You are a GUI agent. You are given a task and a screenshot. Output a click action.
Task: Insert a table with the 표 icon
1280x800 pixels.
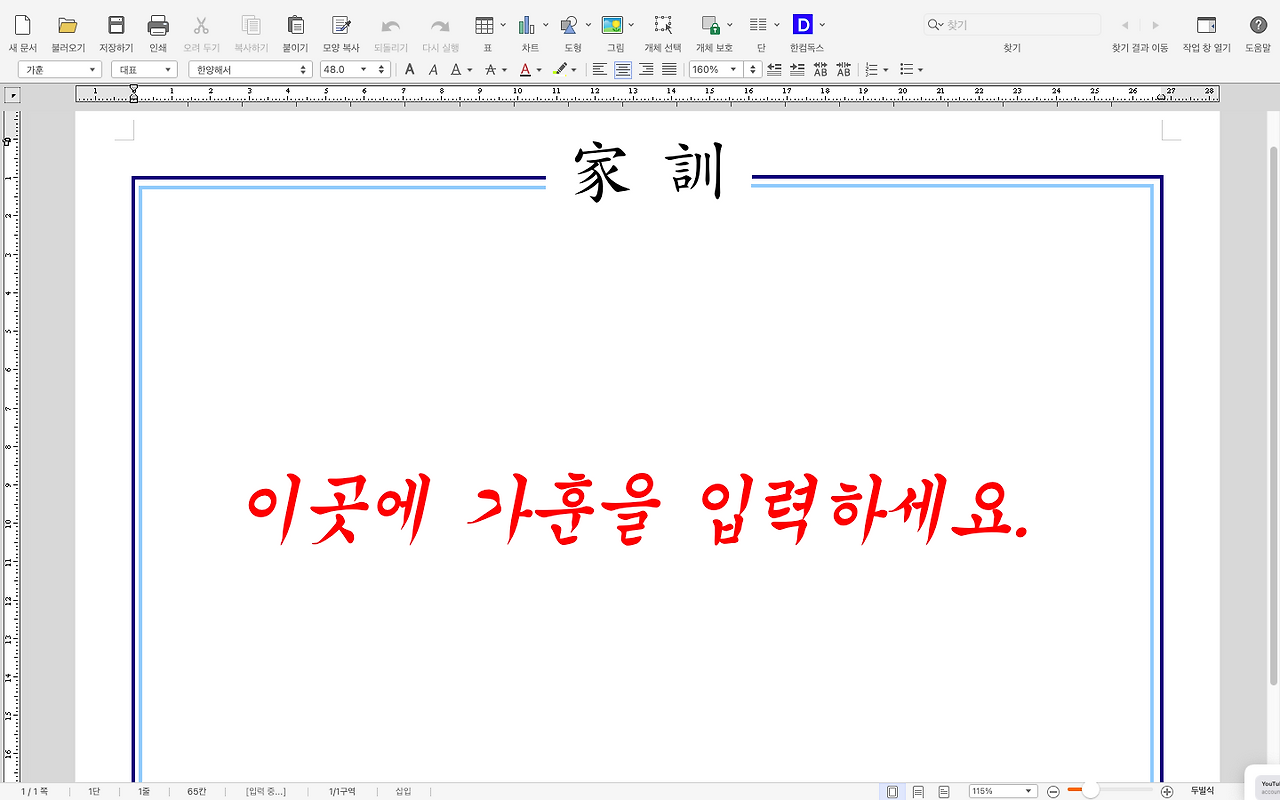484,26
